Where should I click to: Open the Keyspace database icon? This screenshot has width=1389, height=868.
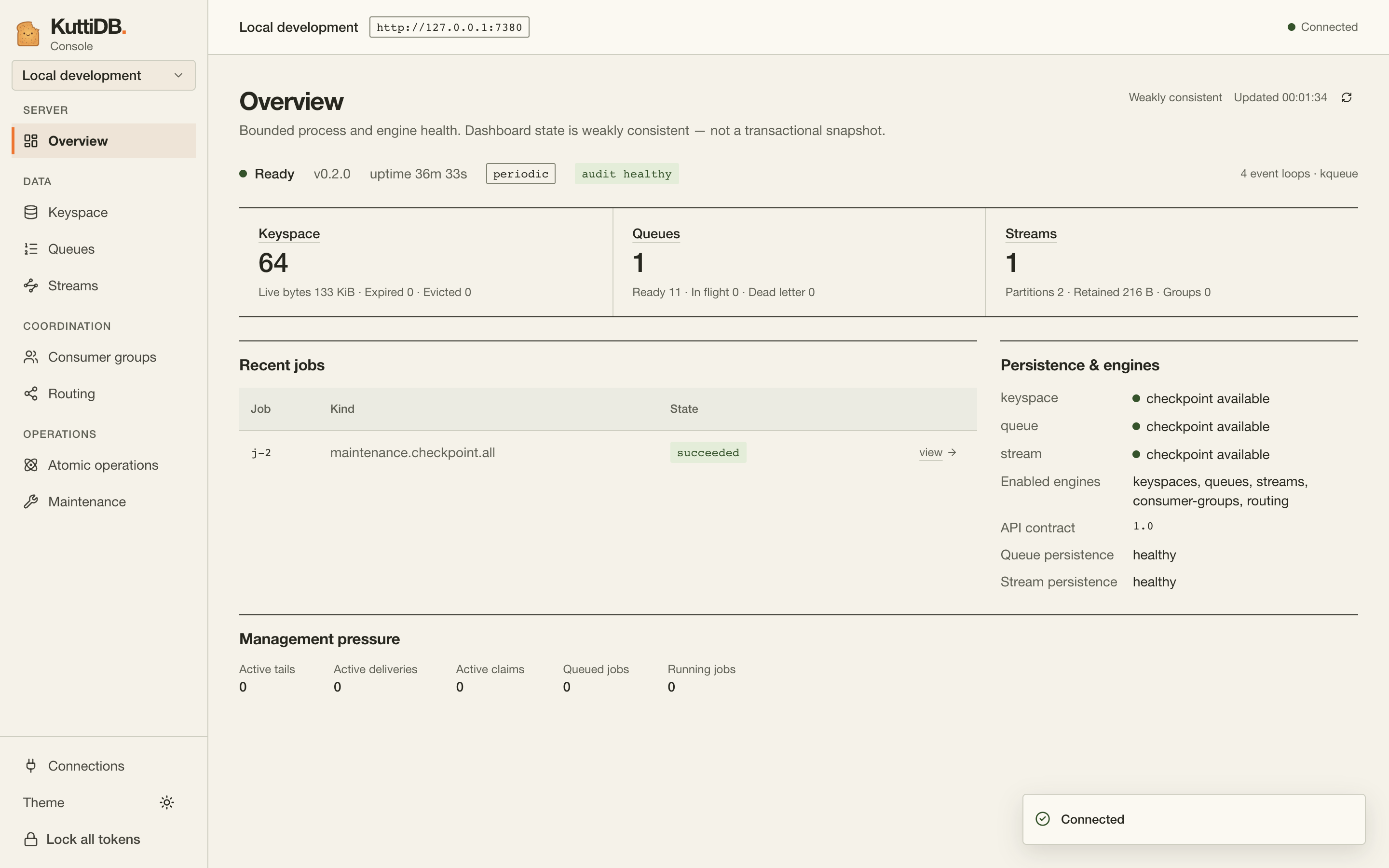(31, 212)
